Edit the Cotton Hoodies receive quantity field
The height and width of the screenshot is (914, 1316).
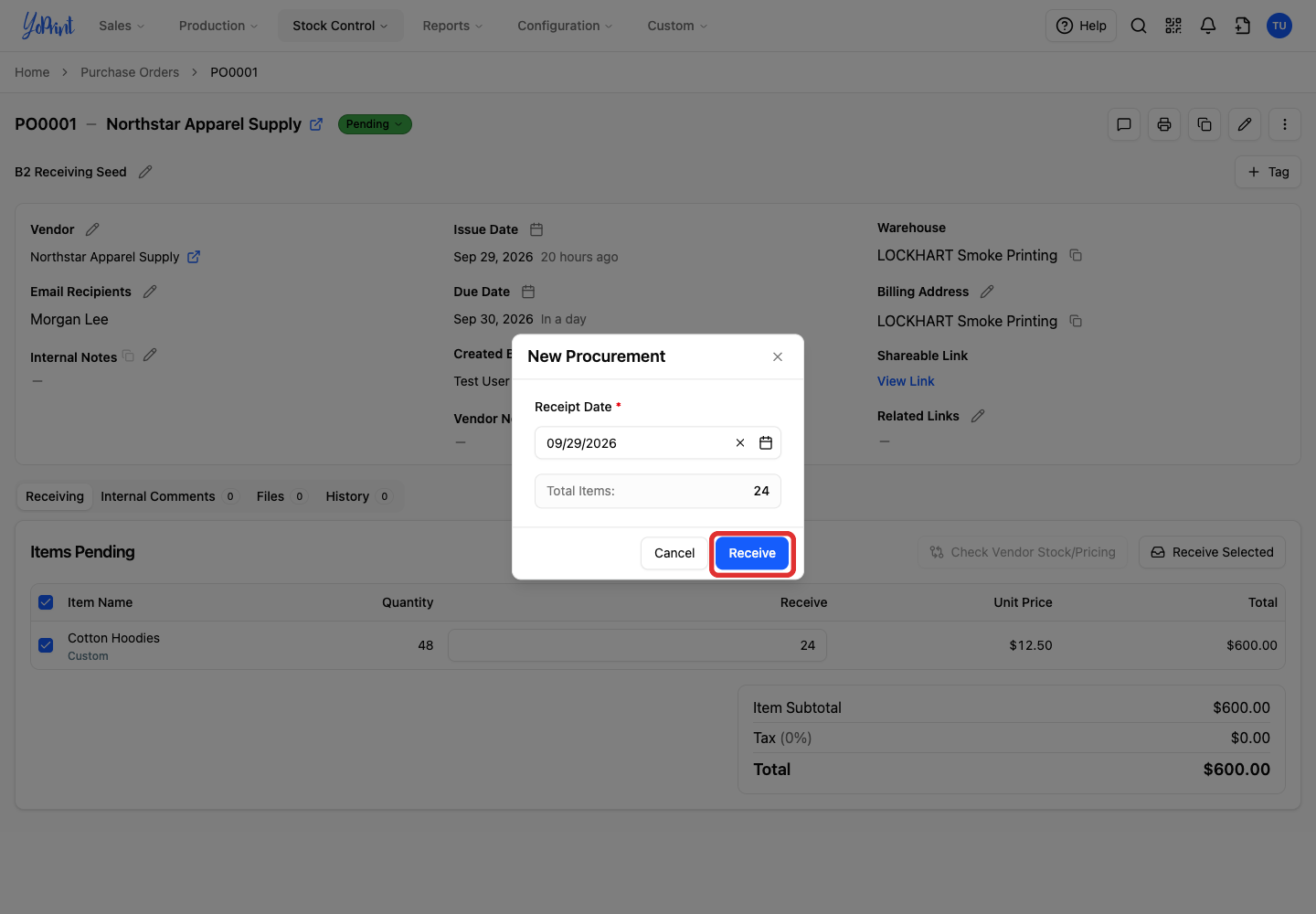click(x=637, y=645)
